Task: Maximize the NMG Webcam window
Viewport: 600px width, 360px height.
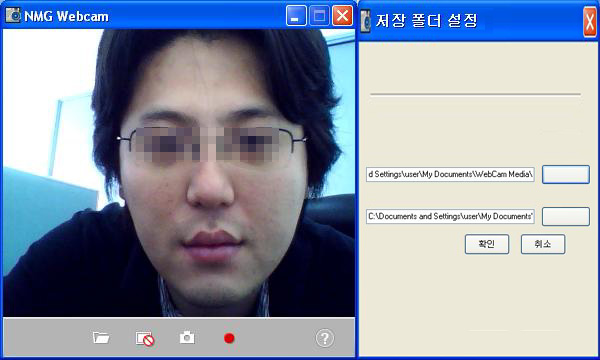Action: [319, 16]
